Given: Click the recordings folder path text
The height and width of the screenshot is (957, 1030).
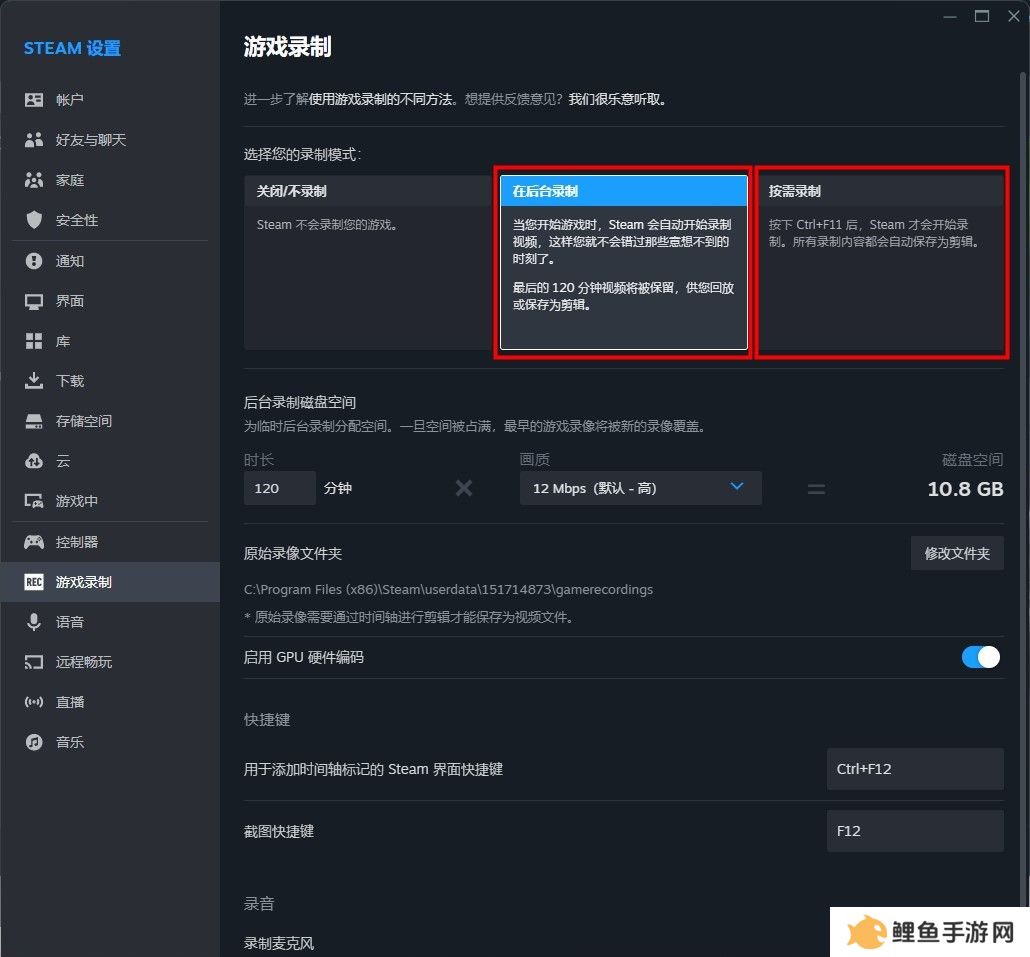Looking at the screenshot, I should (448, 589).
